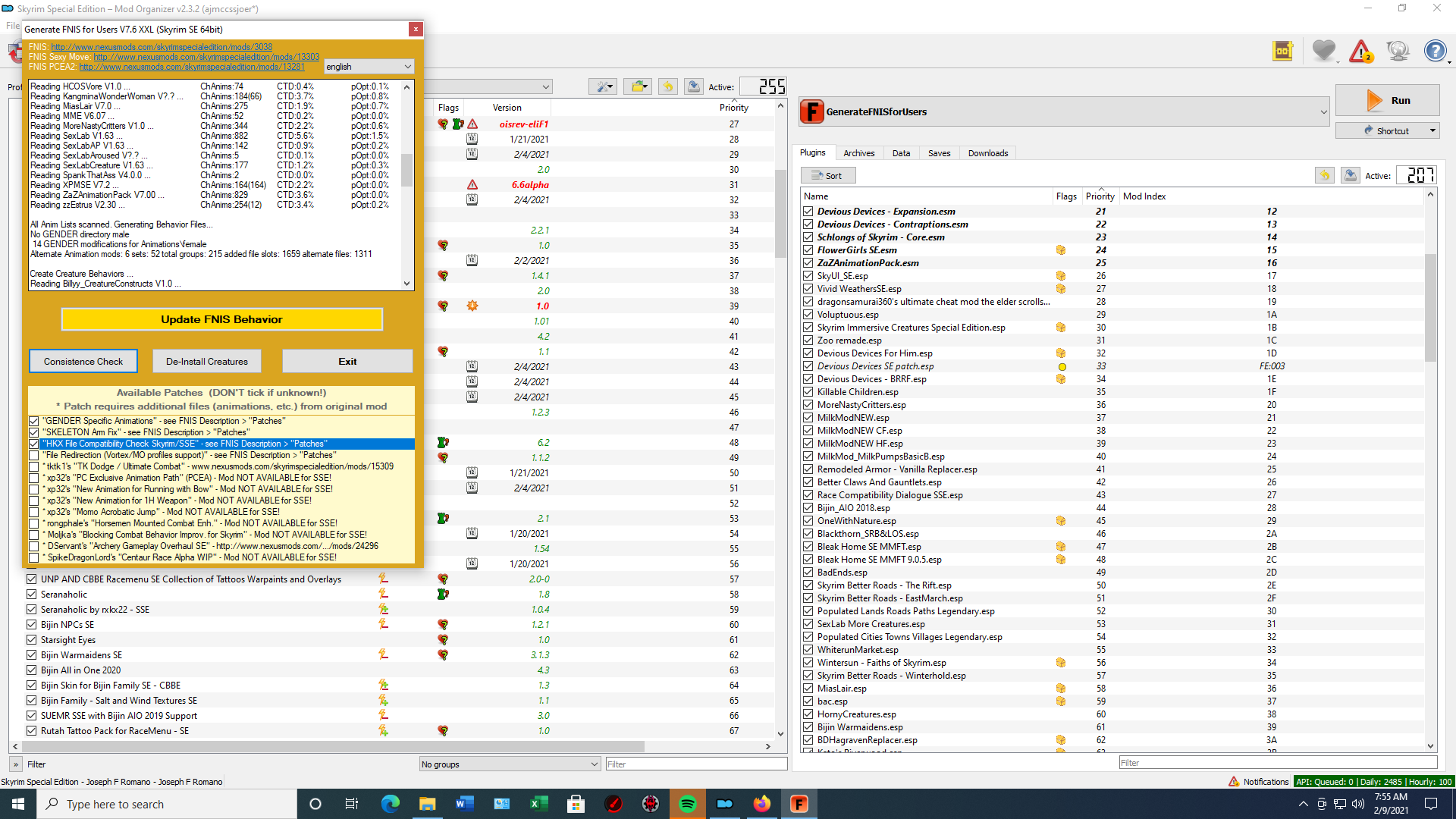Click the flag icon for FlowerGirls SE.esm
This screenshot has height=819, width=1456.
pyautogui.click(x=1061, y=250)
